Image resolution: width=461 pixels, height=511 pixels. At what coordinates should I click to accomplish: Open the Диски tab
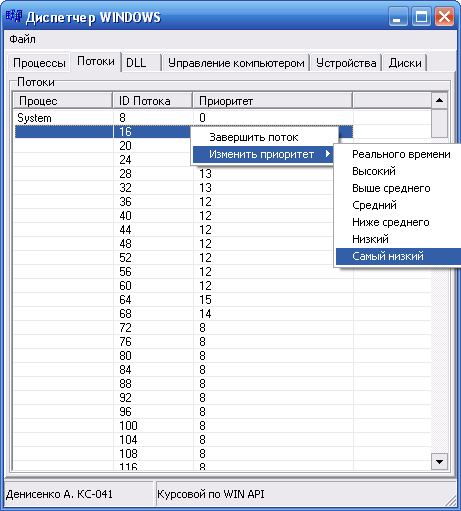405,63
